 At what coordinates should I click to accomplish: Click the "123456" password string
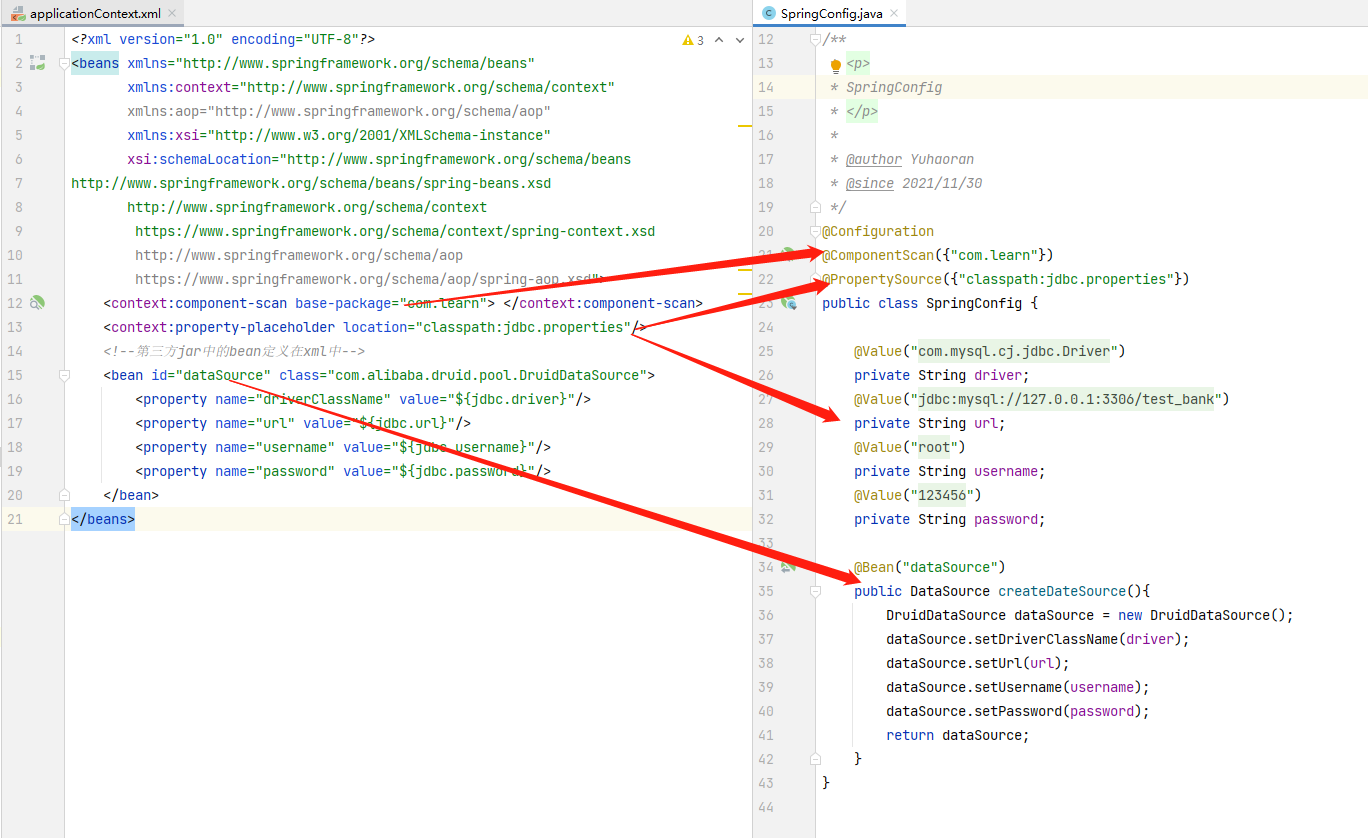click(x=942, y=495)
